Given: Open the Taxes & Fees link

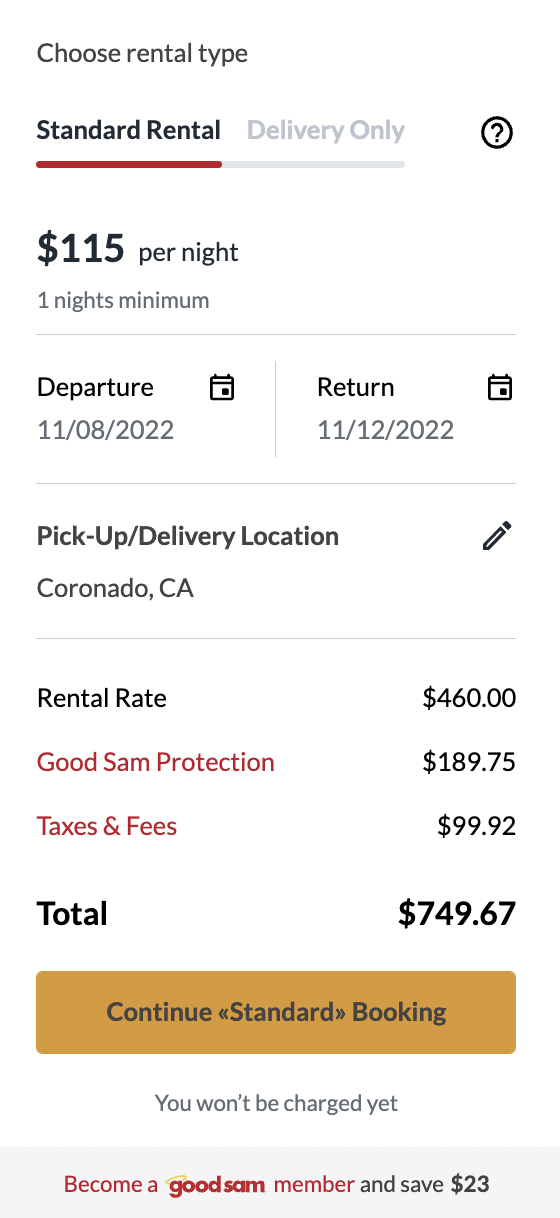Looking at the screenshot, I should click(x=107, y=826).
